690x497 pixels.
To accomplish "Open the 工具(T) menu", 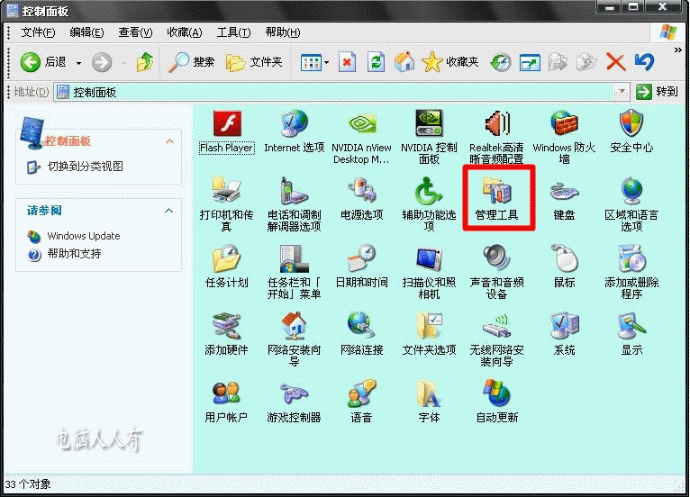I will (x=234, y=33).
